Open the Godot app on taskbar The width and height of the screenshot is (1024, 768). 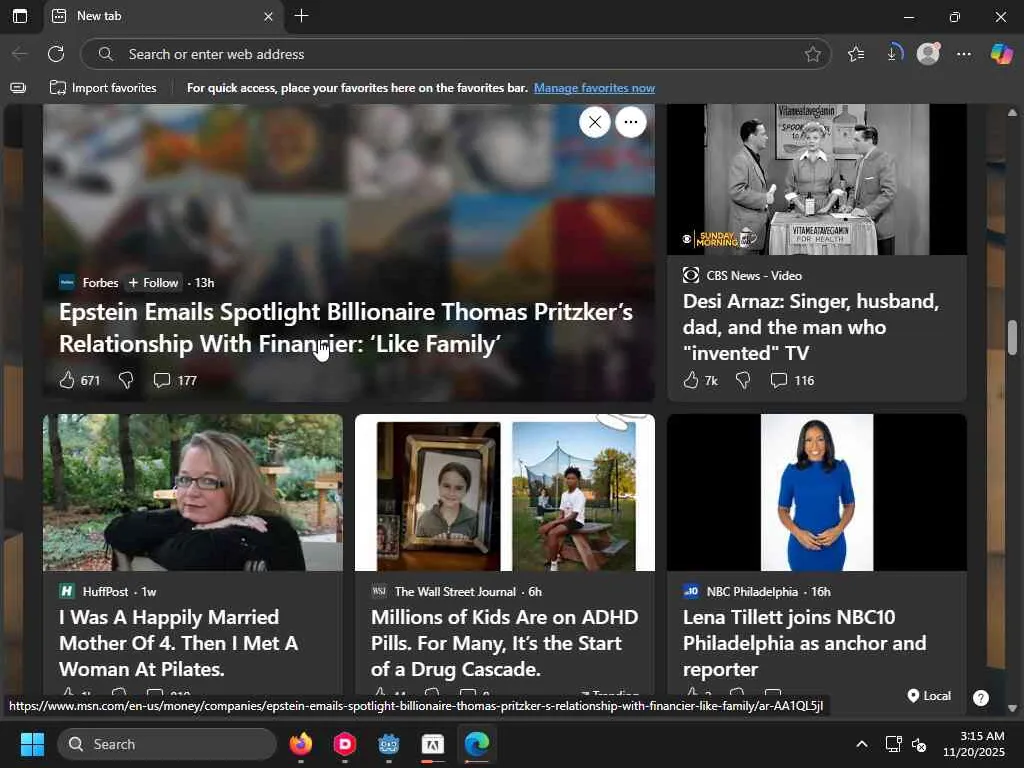click(389, 744)
